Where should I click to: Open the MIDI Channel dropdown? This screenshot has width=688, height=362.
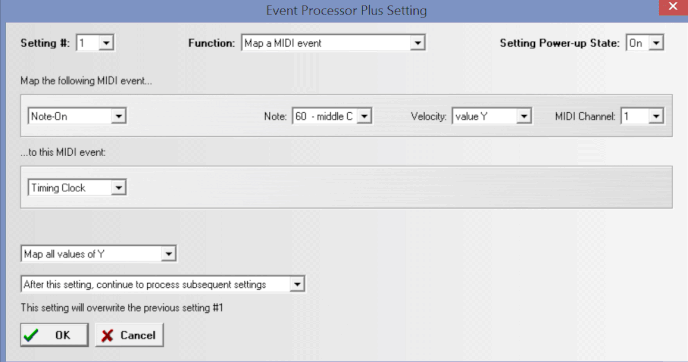click(x=642, y=116)
